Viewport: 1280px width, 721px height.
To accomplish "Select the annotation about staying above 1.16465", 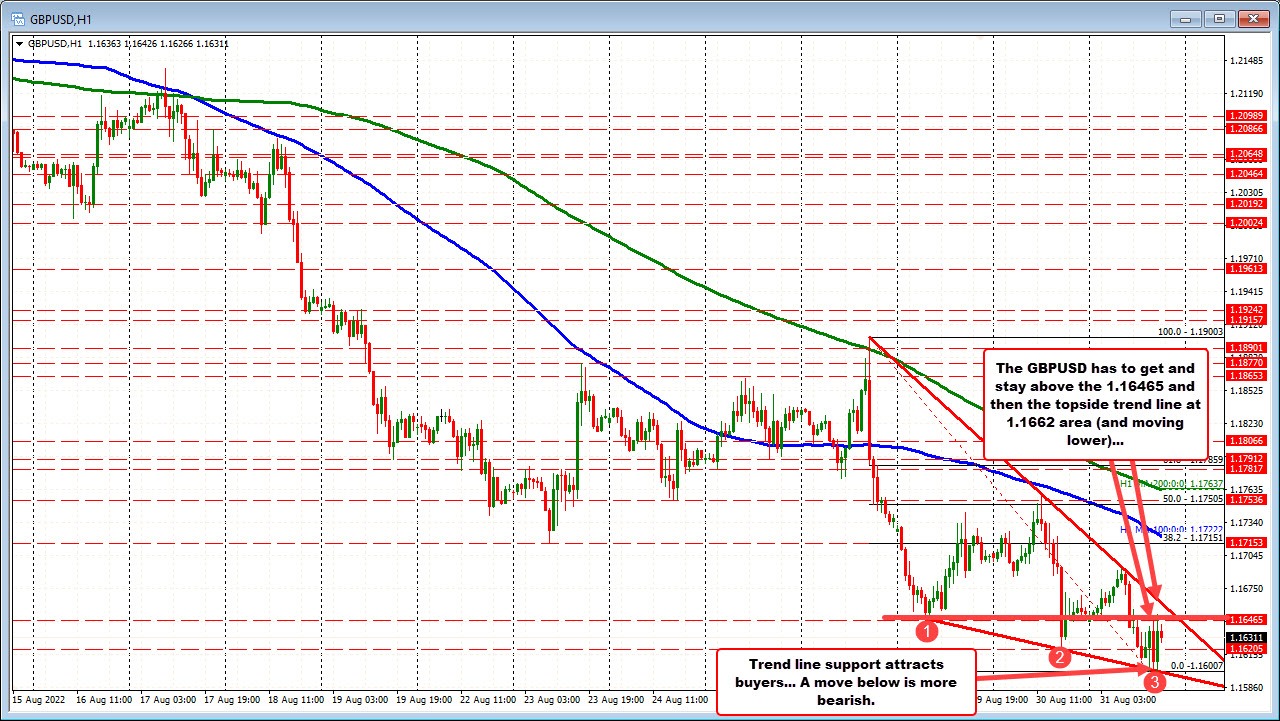I will pyautogui.click(x=1095, y=403).
